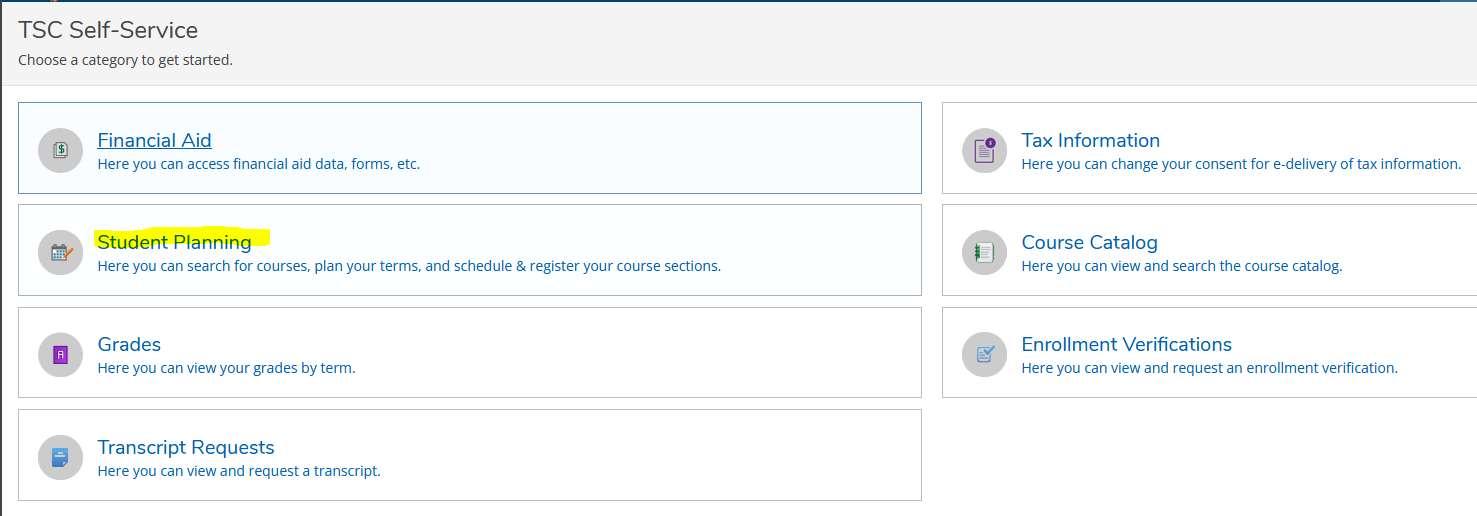Open the Financial Aid link
Screen dimensions: 1477x516
coord(154,140)
